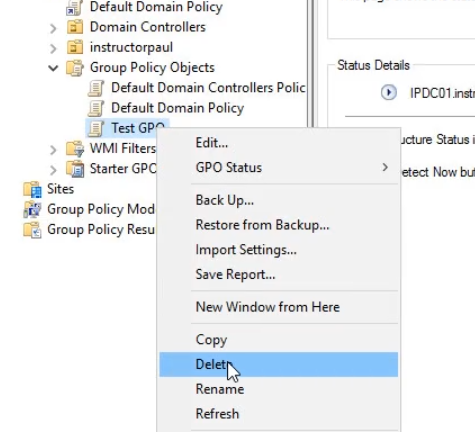Screen dimensions: 475x432
Task: Click the Test GPO scroll icon
Action: pos(96,129)
